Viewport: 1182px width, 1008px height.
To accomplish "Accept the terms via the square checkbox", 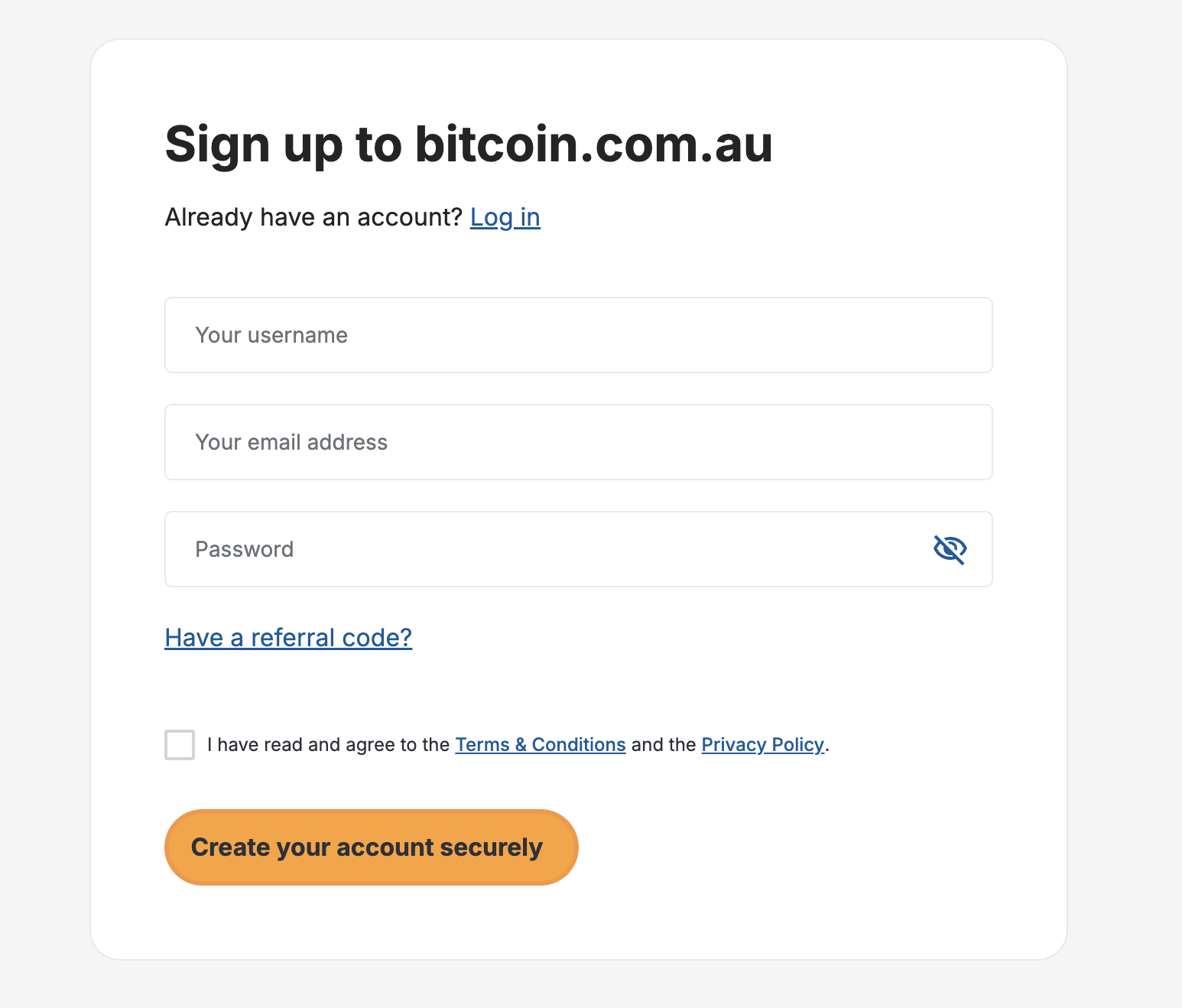I will tap(180, 745).
